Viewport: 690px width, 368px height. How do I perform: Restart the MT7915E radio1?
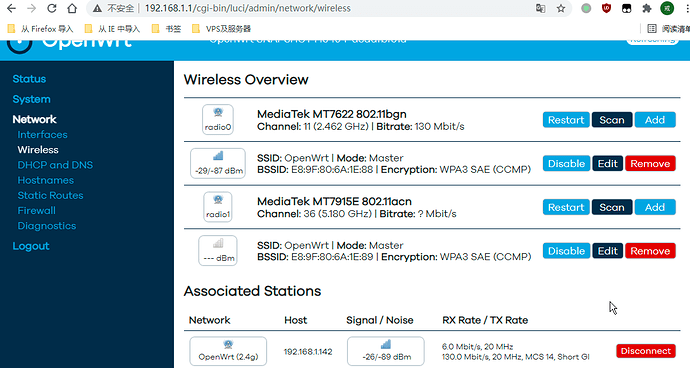click(x=566, y=207)
